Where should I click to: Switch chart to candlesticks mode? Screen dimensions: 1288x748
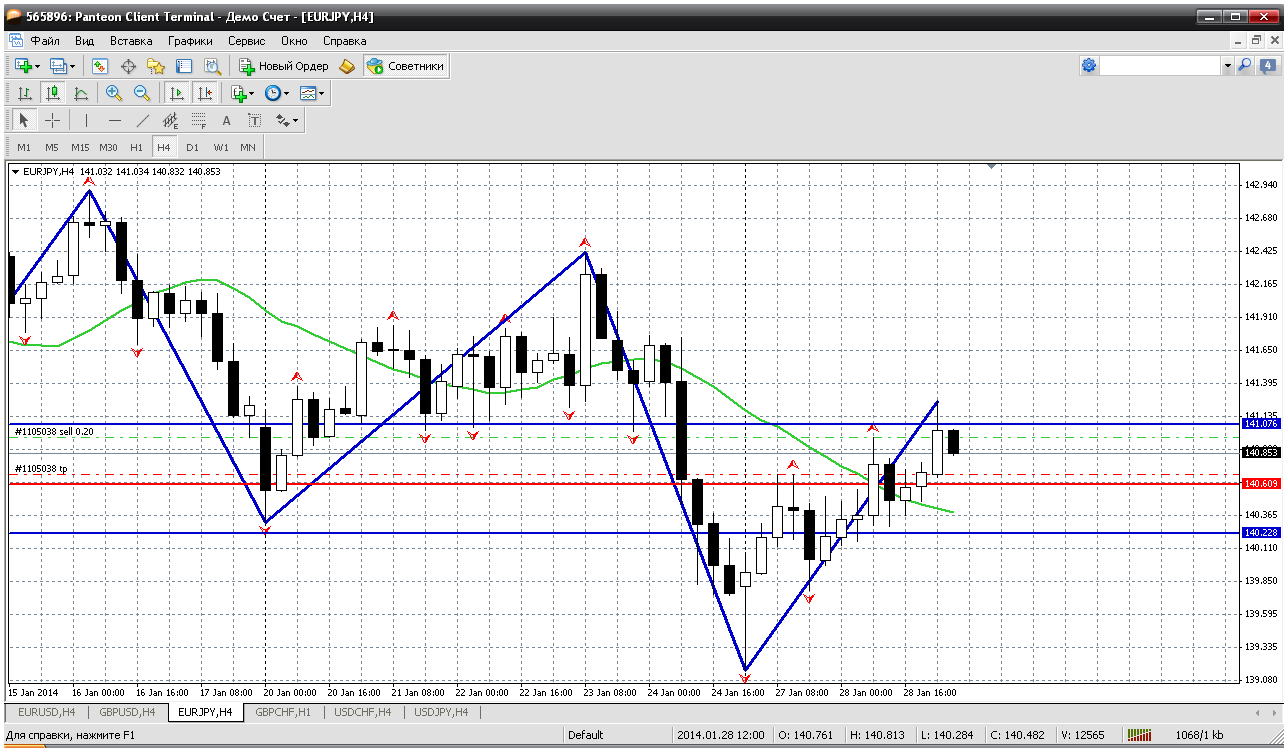coord(53,93)
